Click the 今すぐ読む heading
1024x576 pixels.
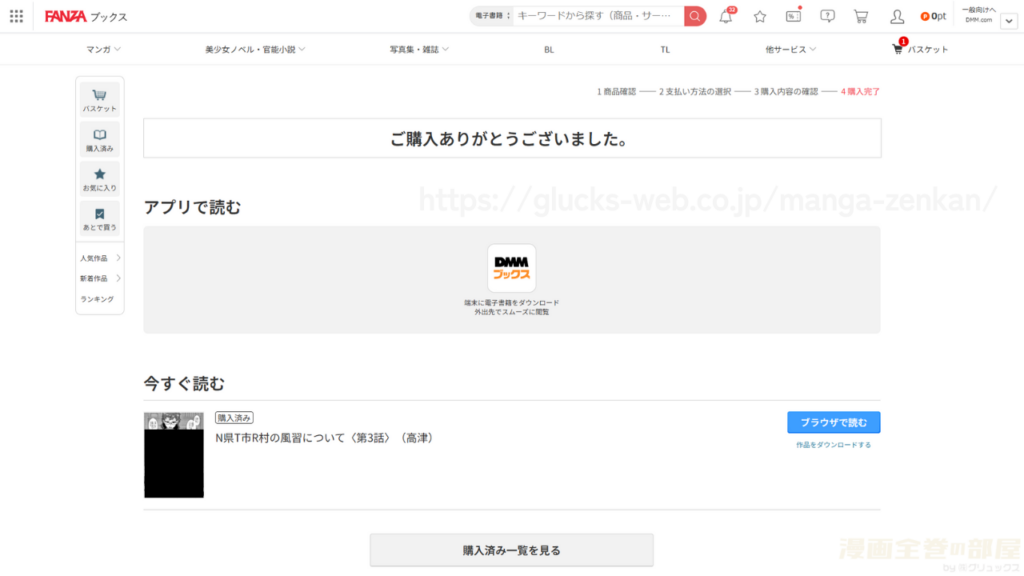coord(184,383)
